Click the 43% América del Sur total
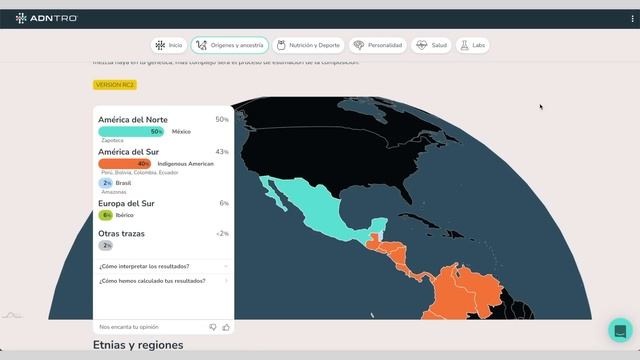The width and height of the screenshot is (640, 360). 222,152
